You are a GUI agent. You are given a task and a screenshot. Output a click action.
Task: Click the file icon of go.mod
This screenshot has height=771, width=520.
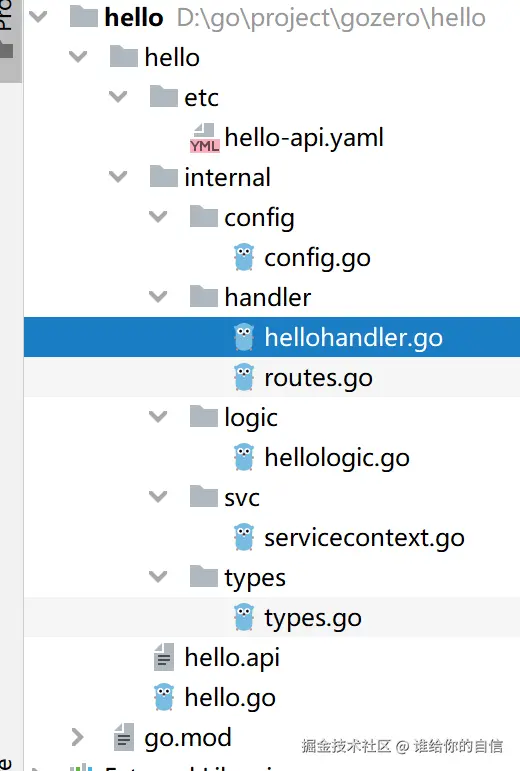point(124,737)
